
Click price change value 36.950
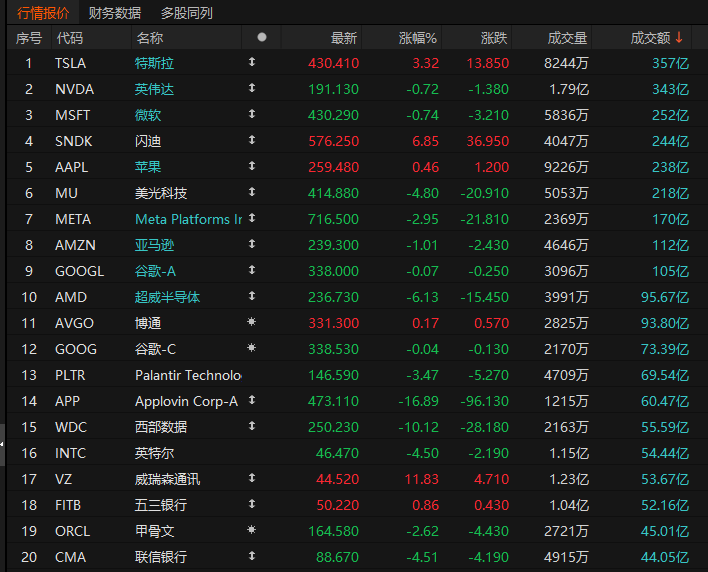488,141
